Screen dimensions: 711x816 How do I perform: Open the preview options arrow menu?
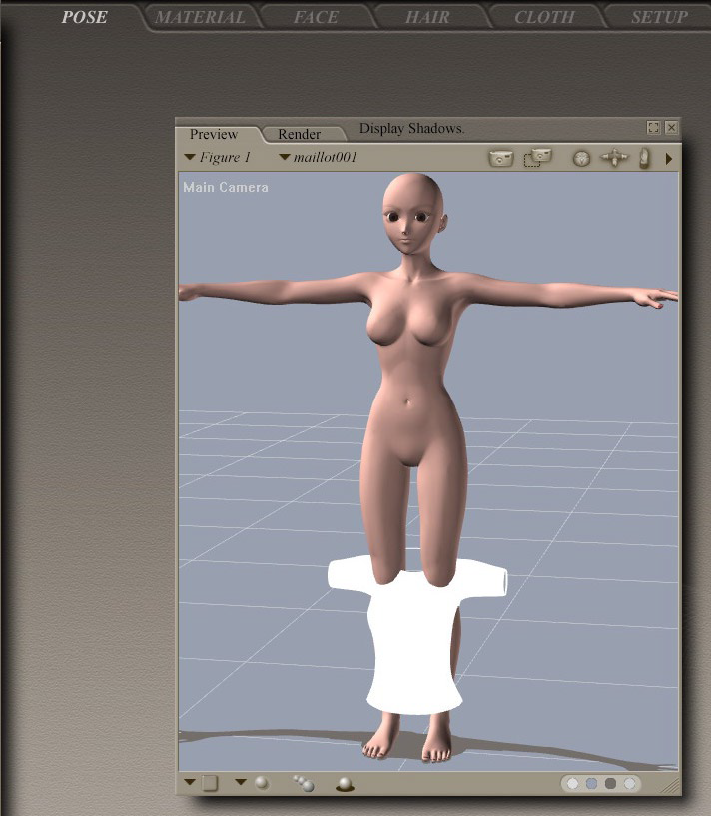pos(669,158)
